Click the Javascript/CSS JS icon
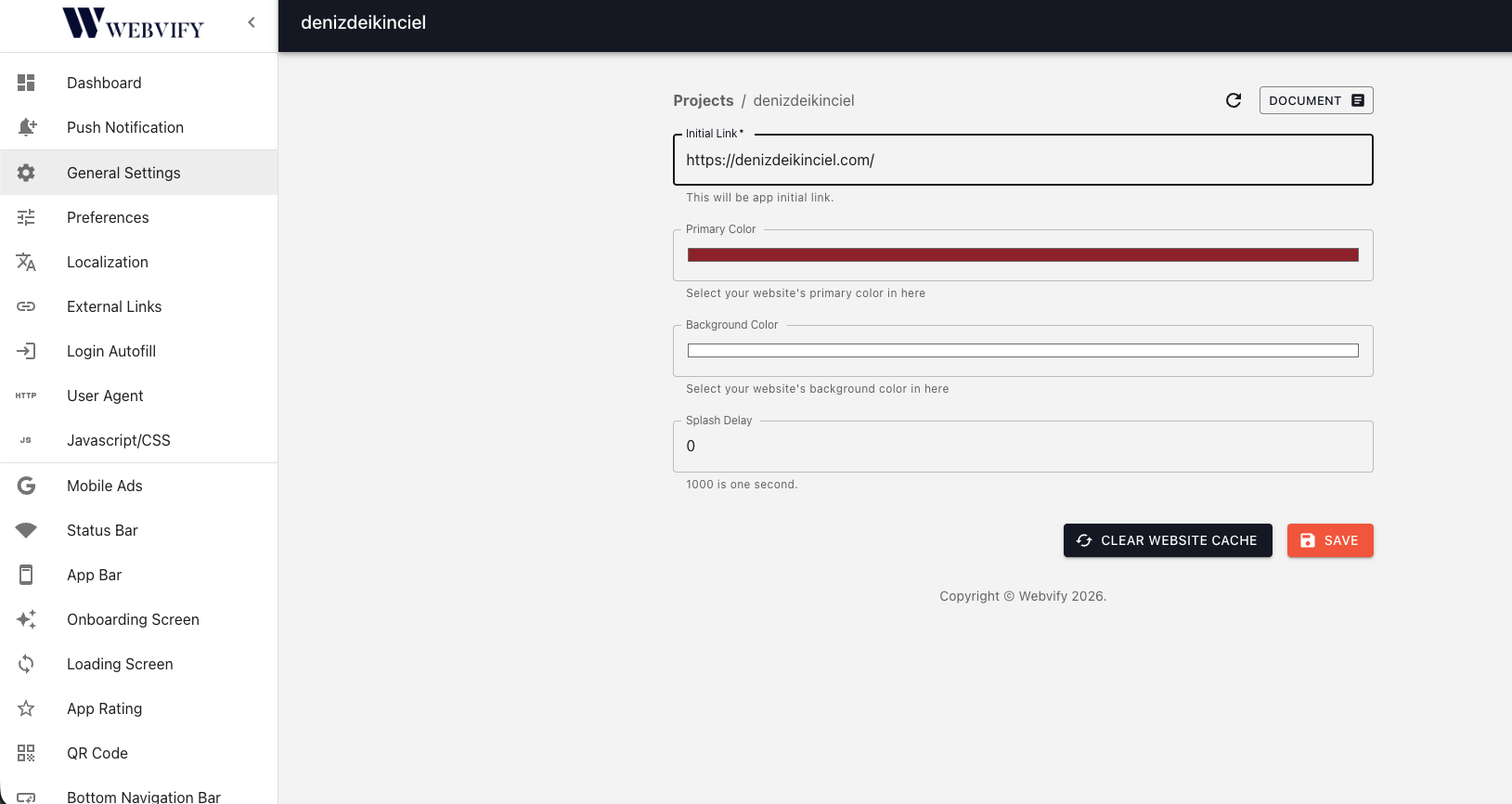 (x=26, y=440)
